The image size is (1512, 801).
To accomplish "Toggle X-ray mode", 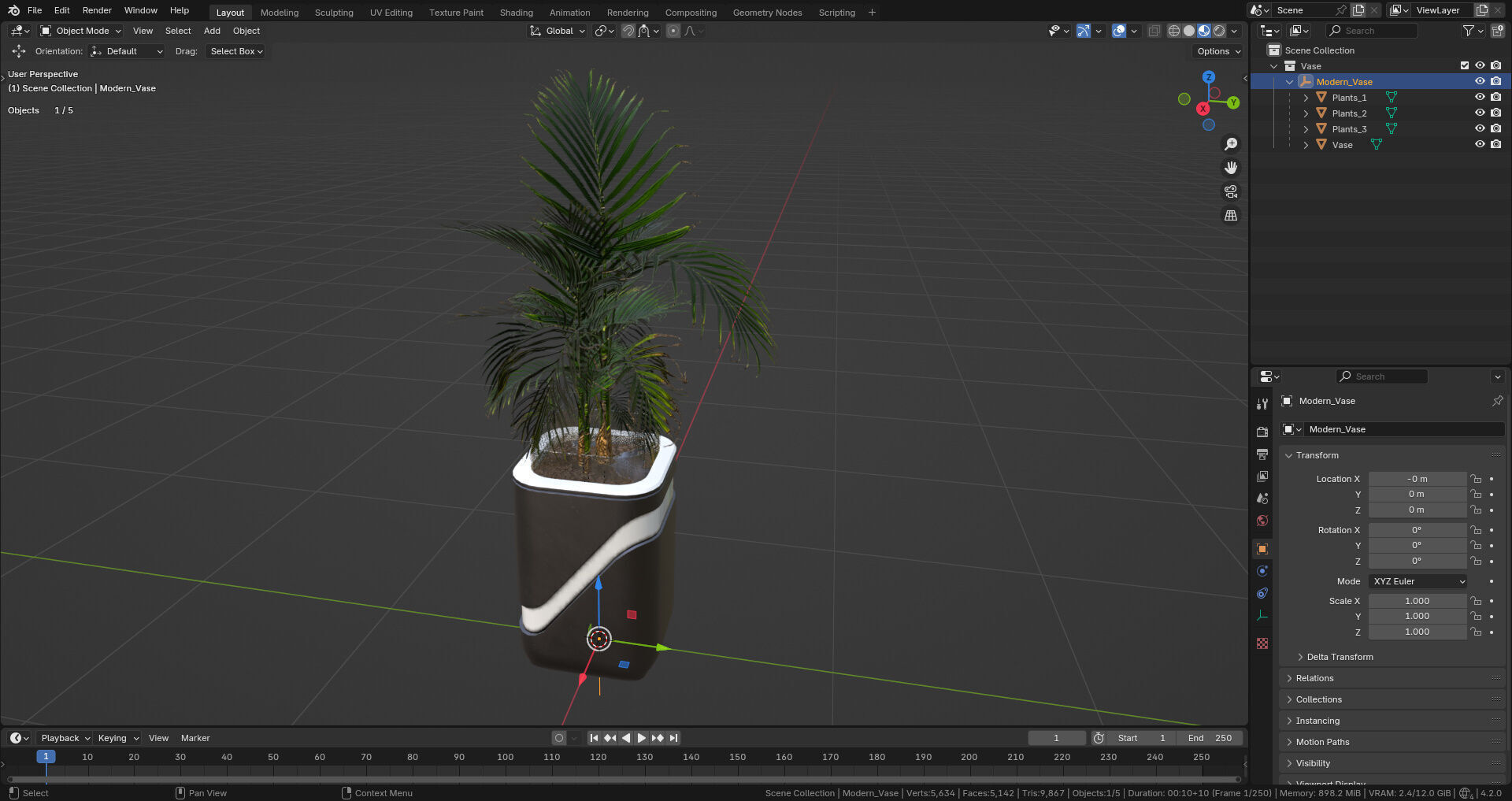I will pos(1154,31).
